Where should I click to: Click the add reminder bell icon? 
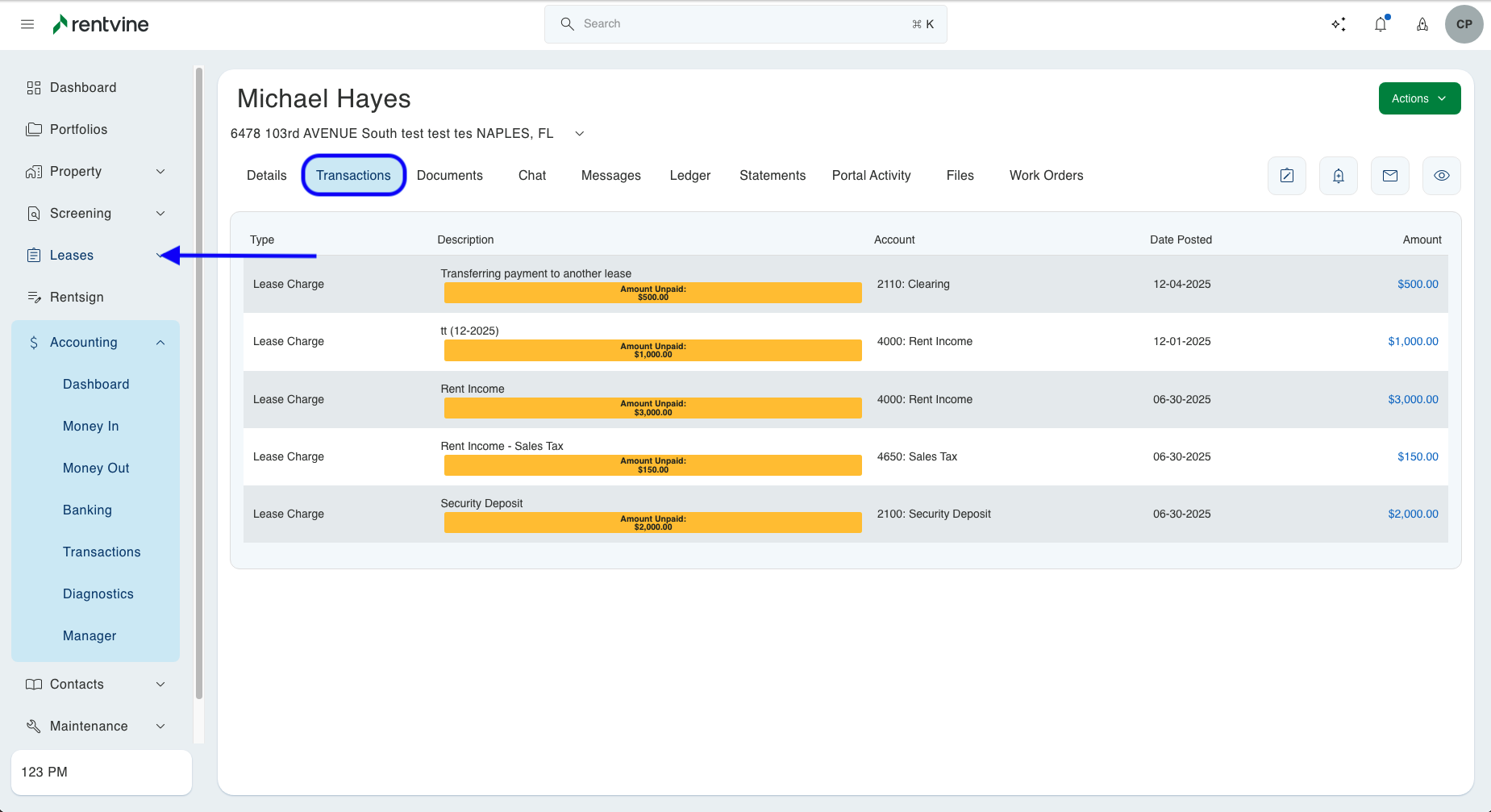click(x=1339, y=176)
